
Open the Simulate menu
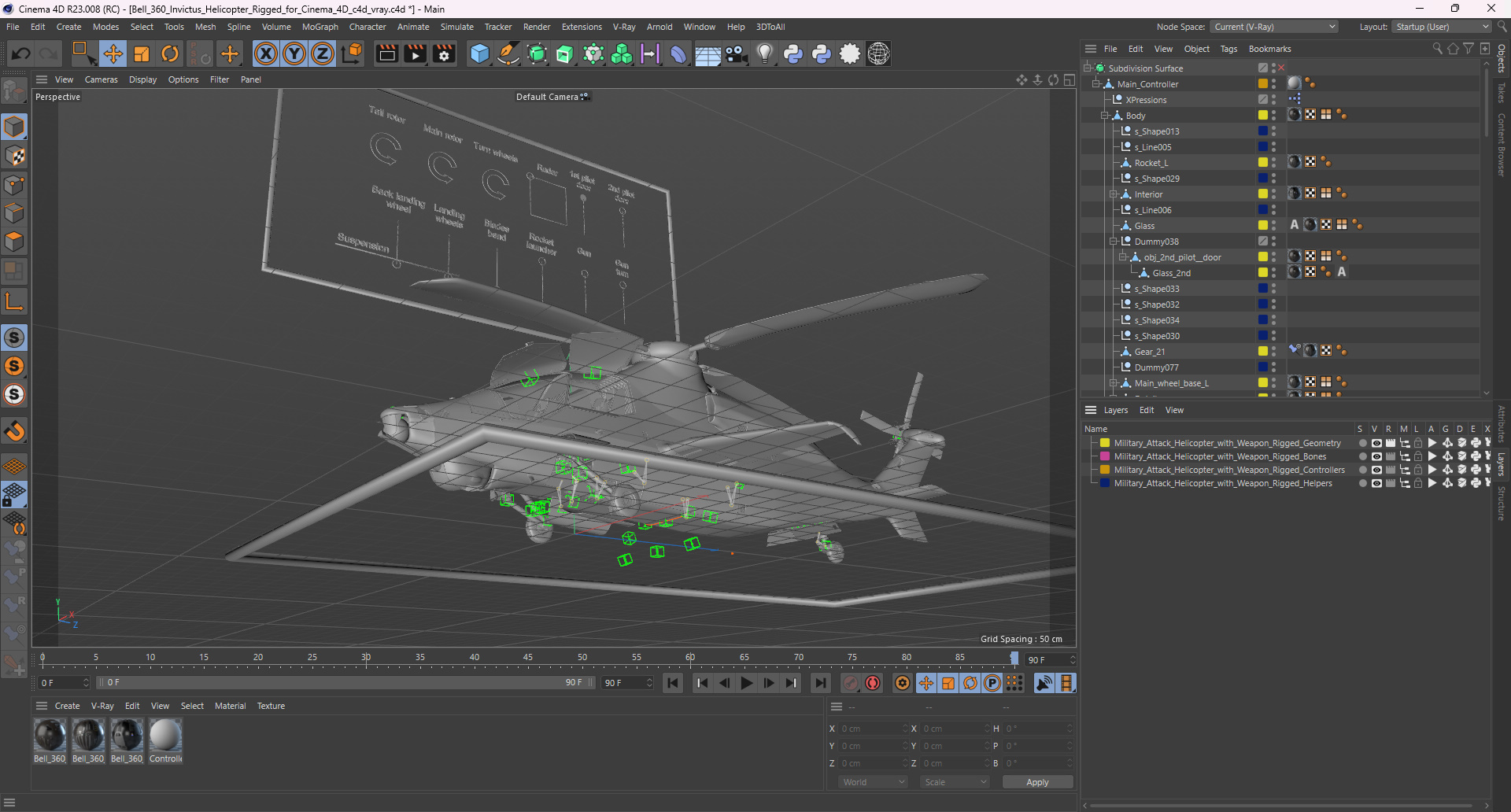[x=456, y=27]
